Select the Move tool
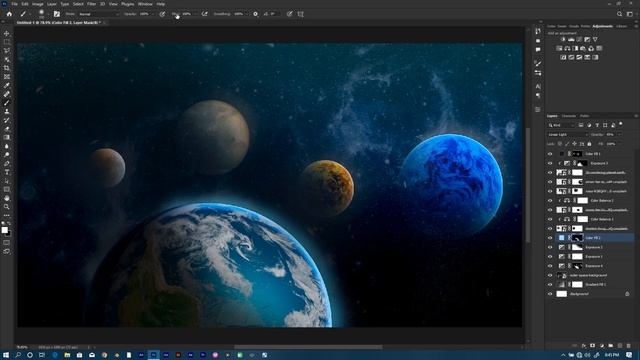640x360 pixels. click(x=7, y=33)
